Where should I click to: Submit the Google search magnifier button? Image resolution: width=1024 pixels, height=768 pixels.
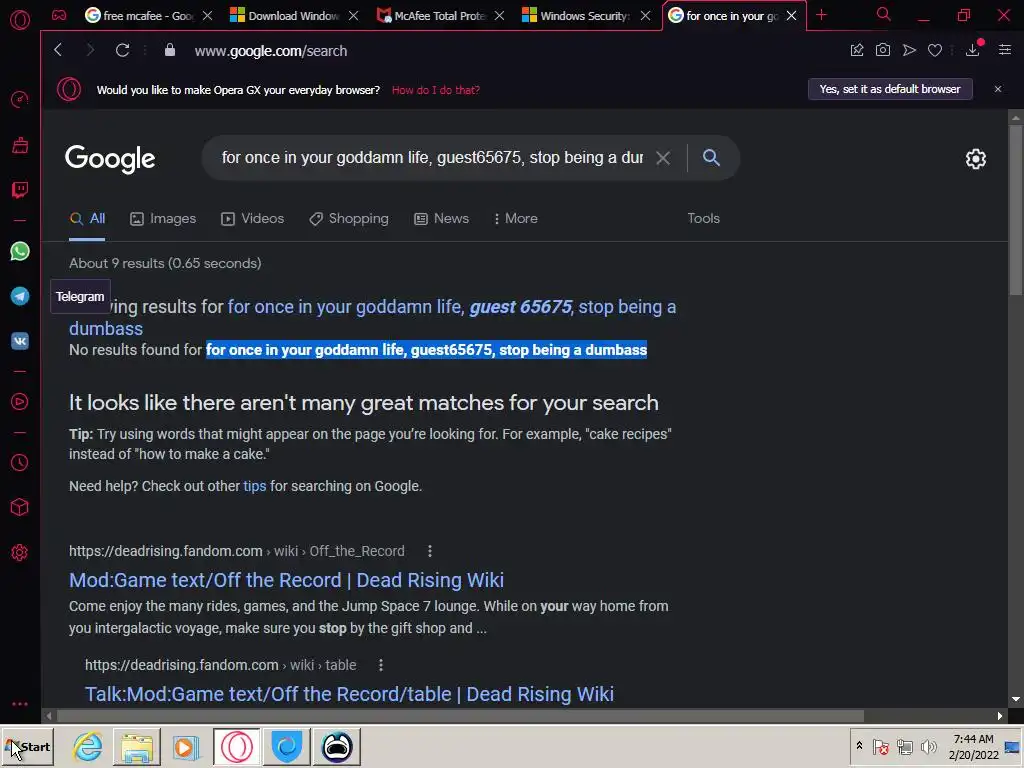711,157
